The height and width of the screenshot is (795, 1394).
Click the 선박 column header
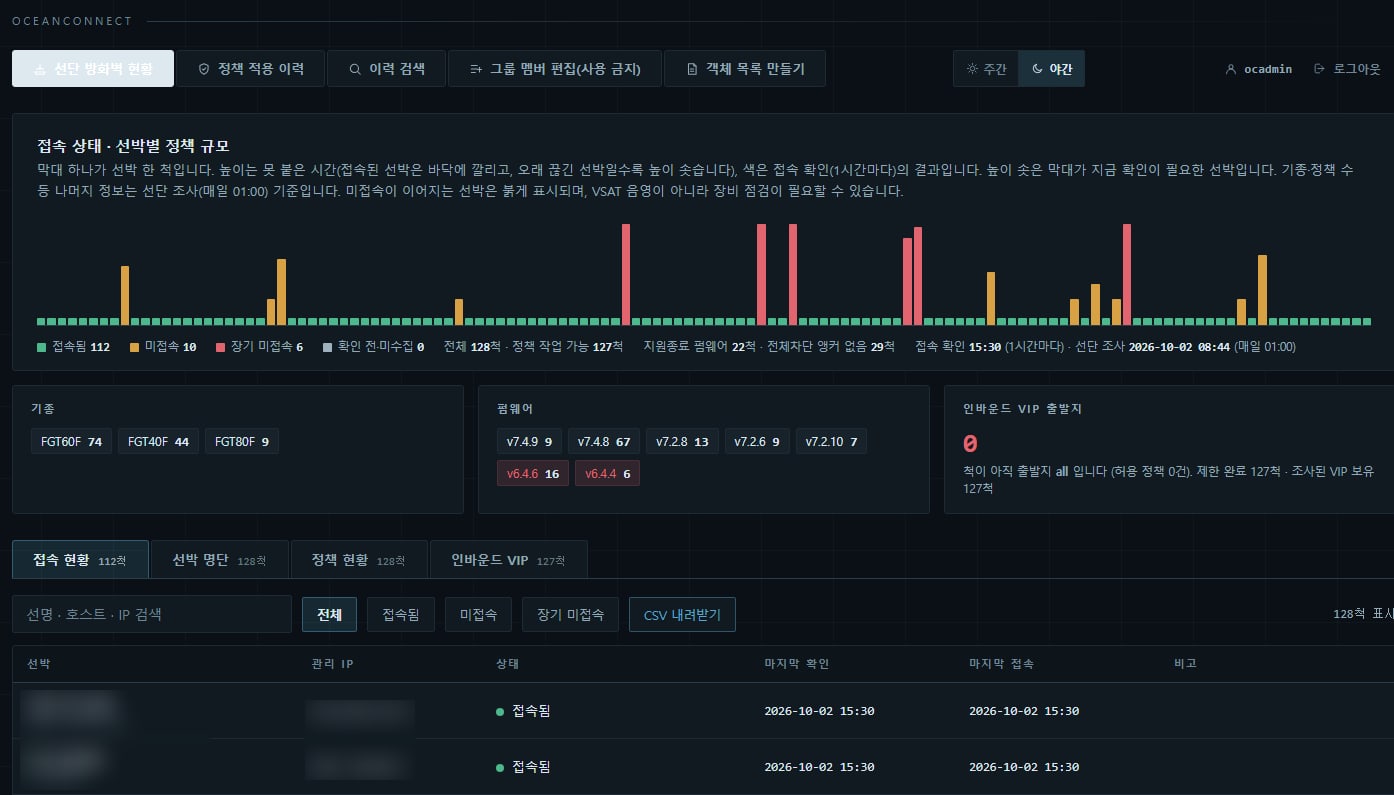point(38,664)
